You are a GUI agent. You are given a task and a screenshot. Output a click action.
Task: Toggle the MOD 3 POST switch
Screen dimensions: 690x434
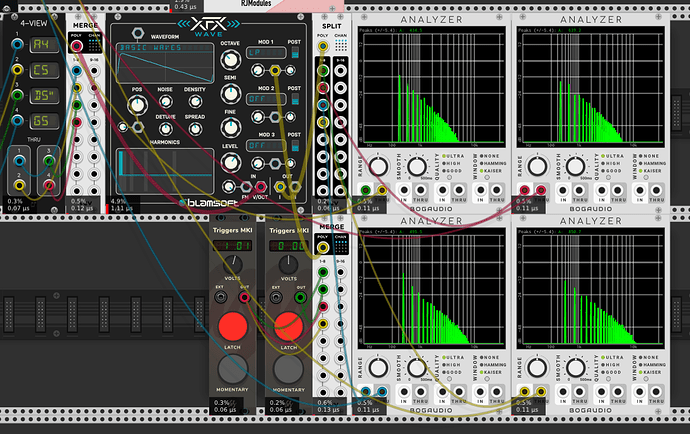click(295, 145)
